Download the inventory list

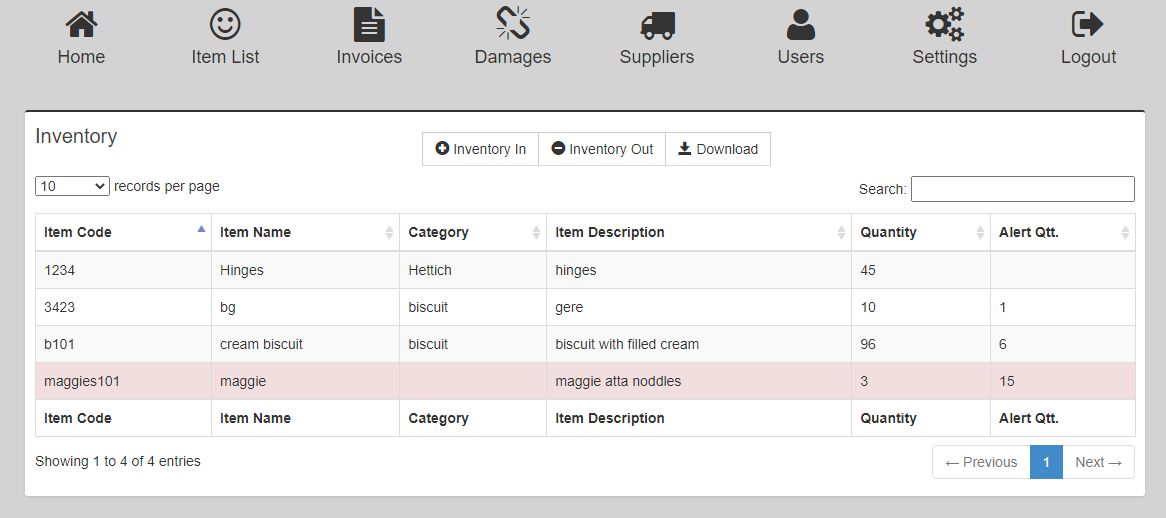(x=718, y=149)
